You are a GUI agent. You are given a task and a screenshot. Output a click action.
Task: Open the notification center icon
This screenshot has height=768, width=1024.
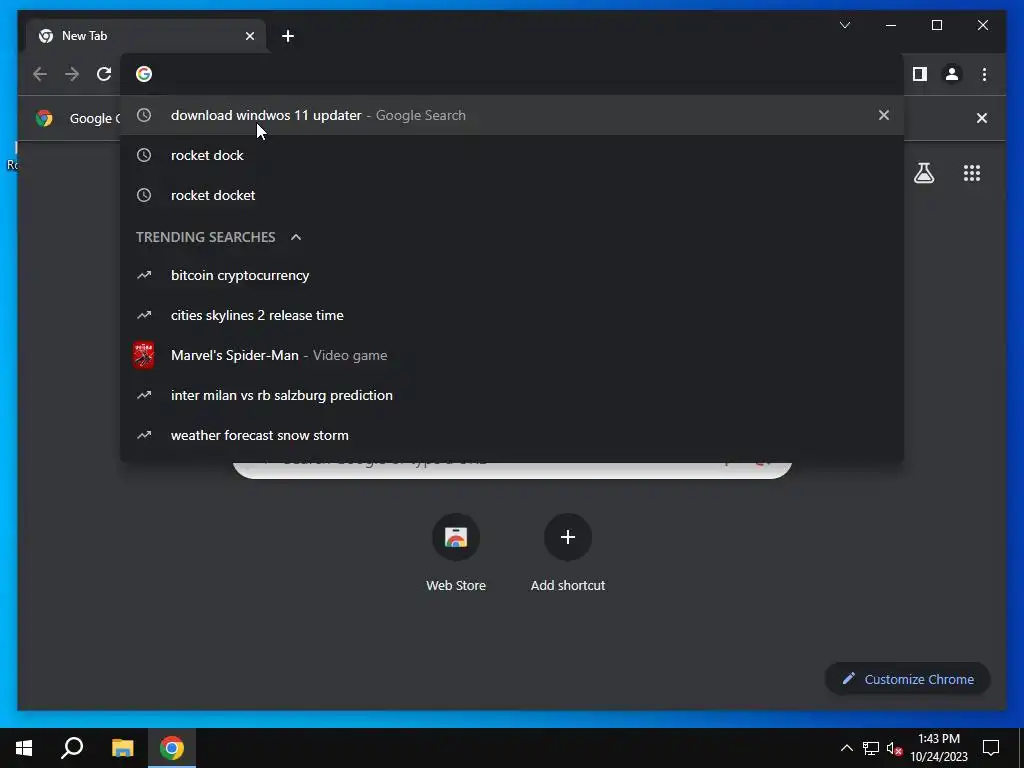[991, 748]
